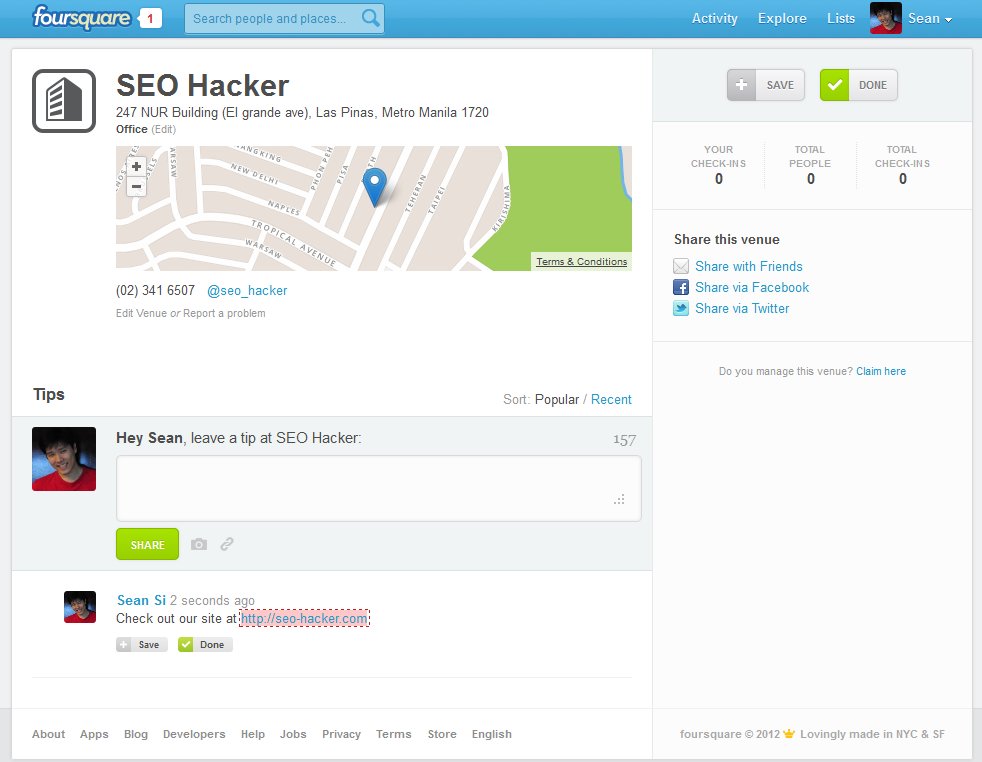The image size is (982, 762).
Task: Open the English language selector
Action: click(491, 734)
